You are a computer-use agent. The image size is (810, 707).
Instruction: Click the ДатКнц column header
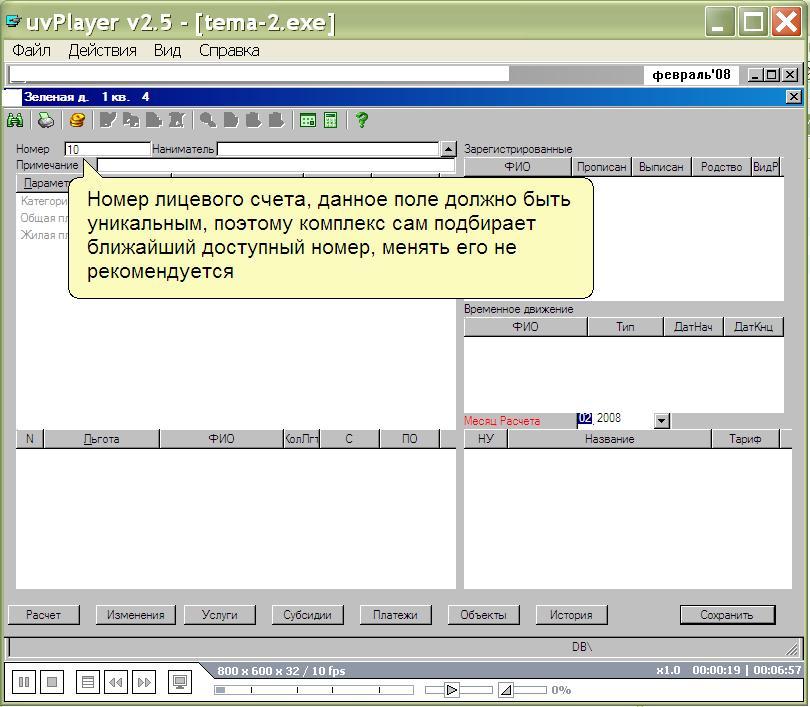point(754,327)
